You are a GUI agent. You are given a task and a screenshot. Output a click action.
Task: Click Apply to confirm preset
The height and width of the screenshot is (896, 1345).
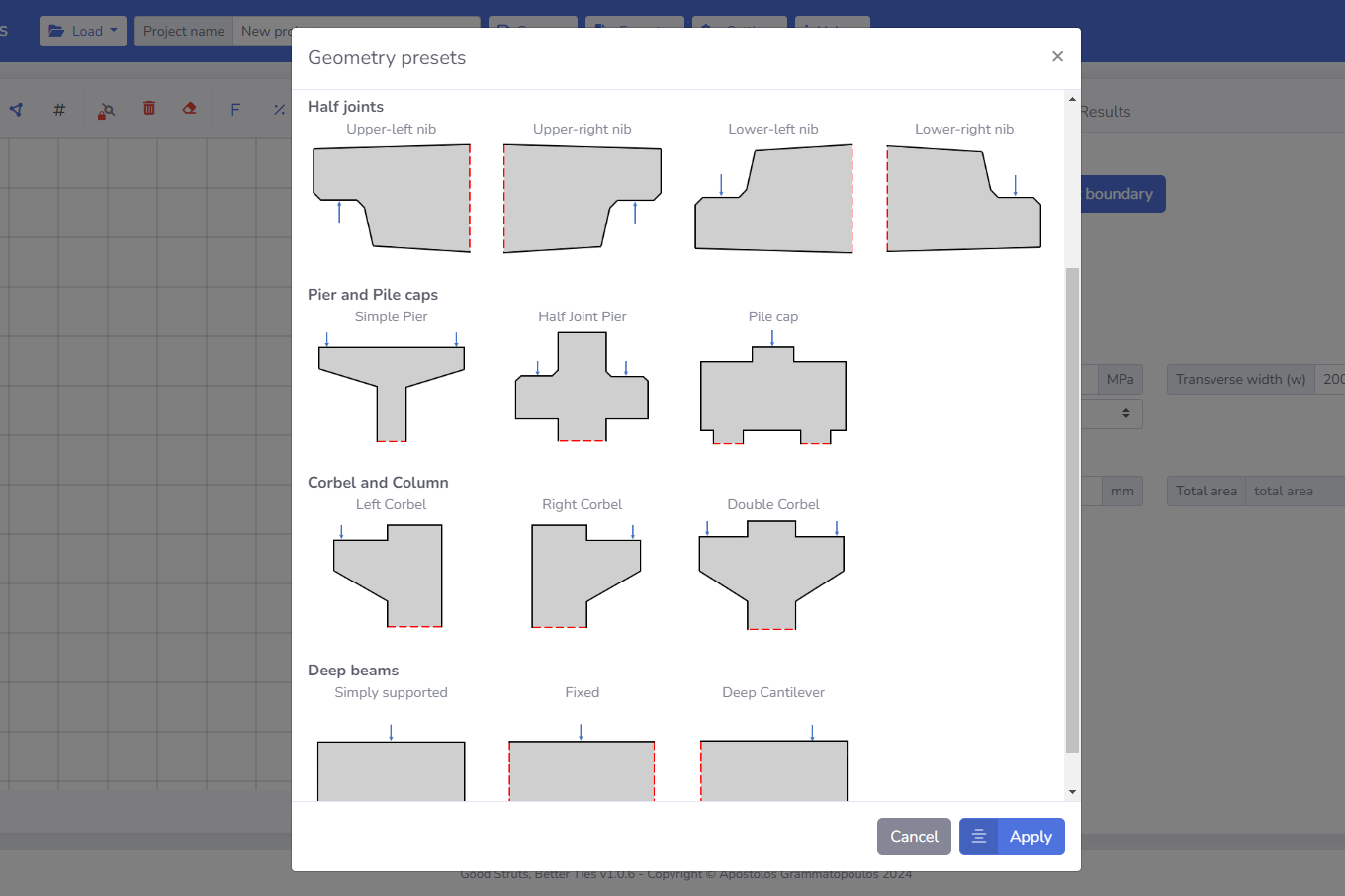click(1031, 837)
